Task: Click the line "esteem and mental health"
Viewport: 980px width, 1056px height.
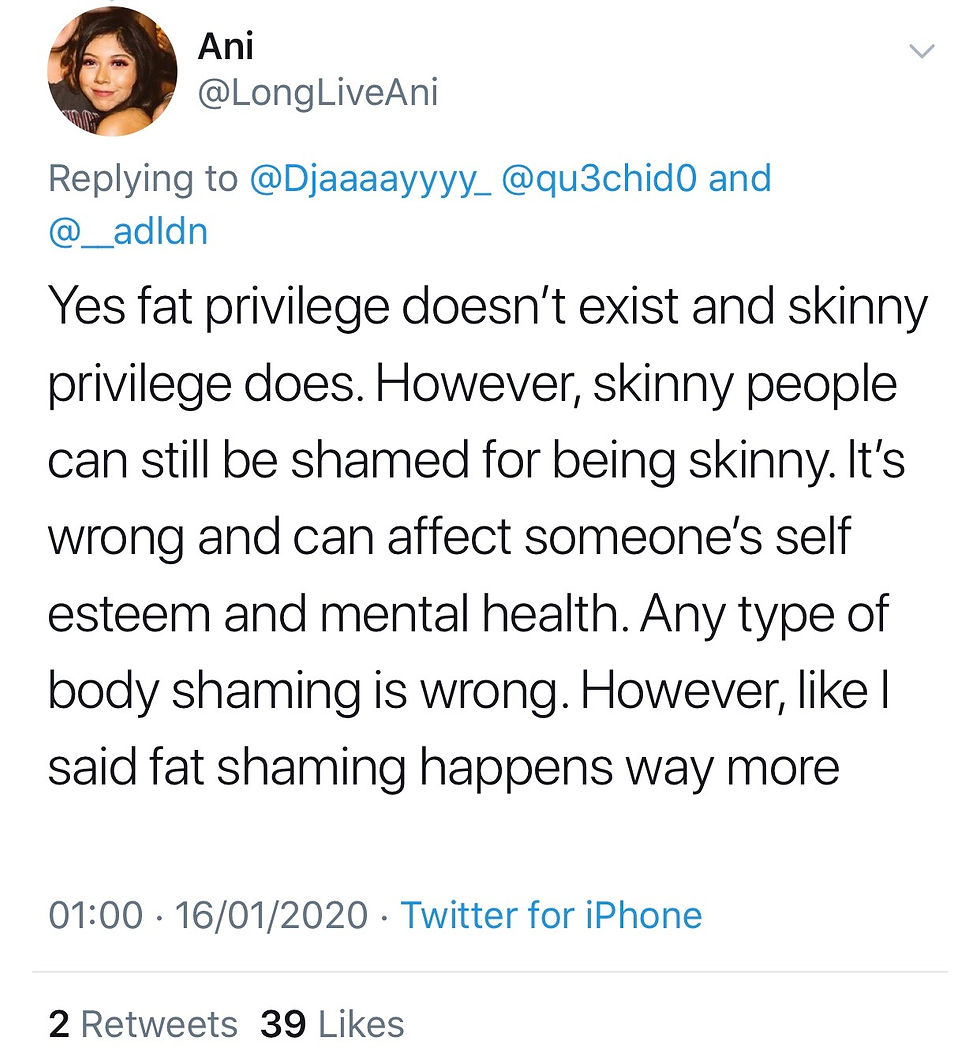Action: tap(467, 615)
